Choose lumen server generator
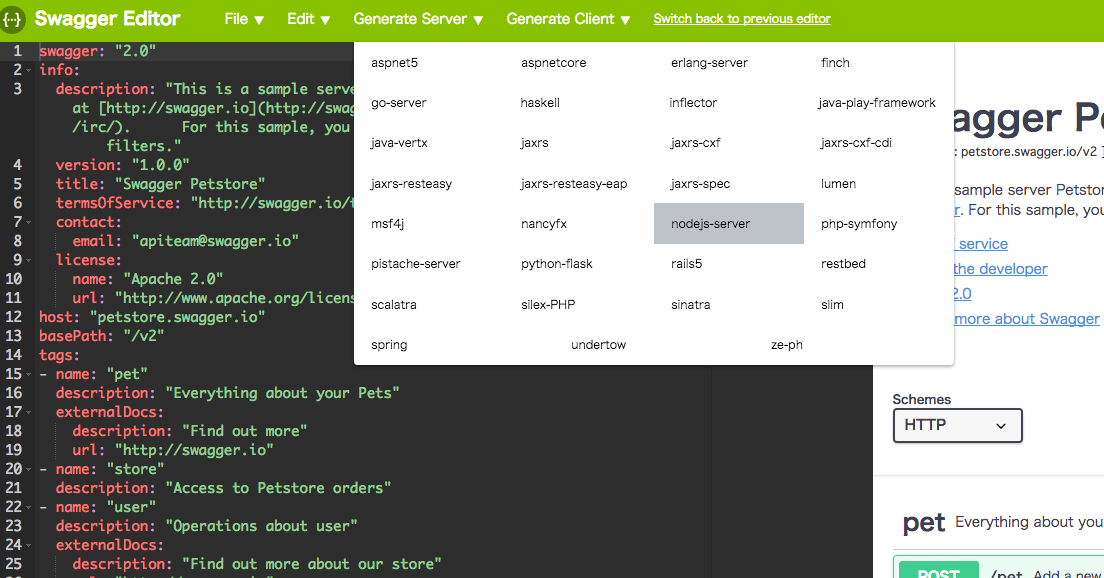Screen dimensions: 1104x578 (839, 184)
